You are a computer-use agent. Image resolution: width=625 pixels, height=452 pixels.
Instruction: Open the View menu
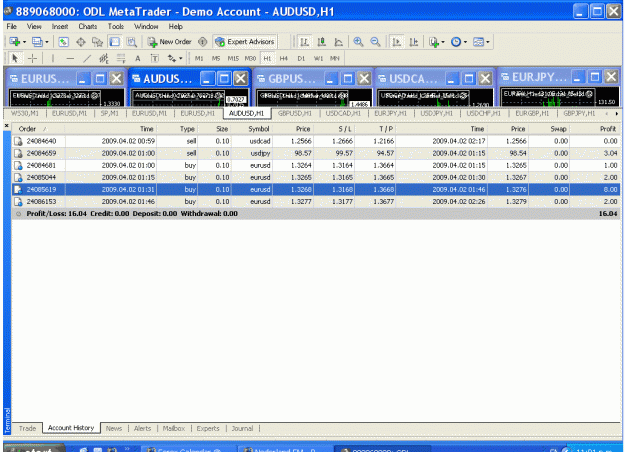(x=34, y=26)
